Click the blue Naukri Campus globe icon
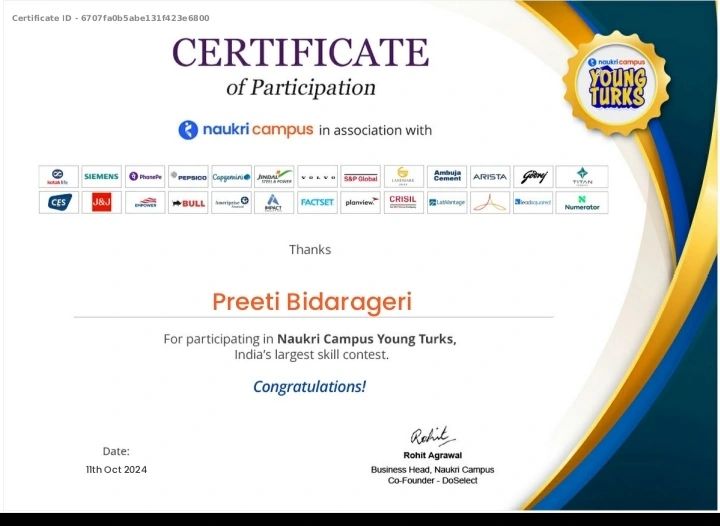The width and height of the screenshot is (720, 526). (x=188, y=130)
